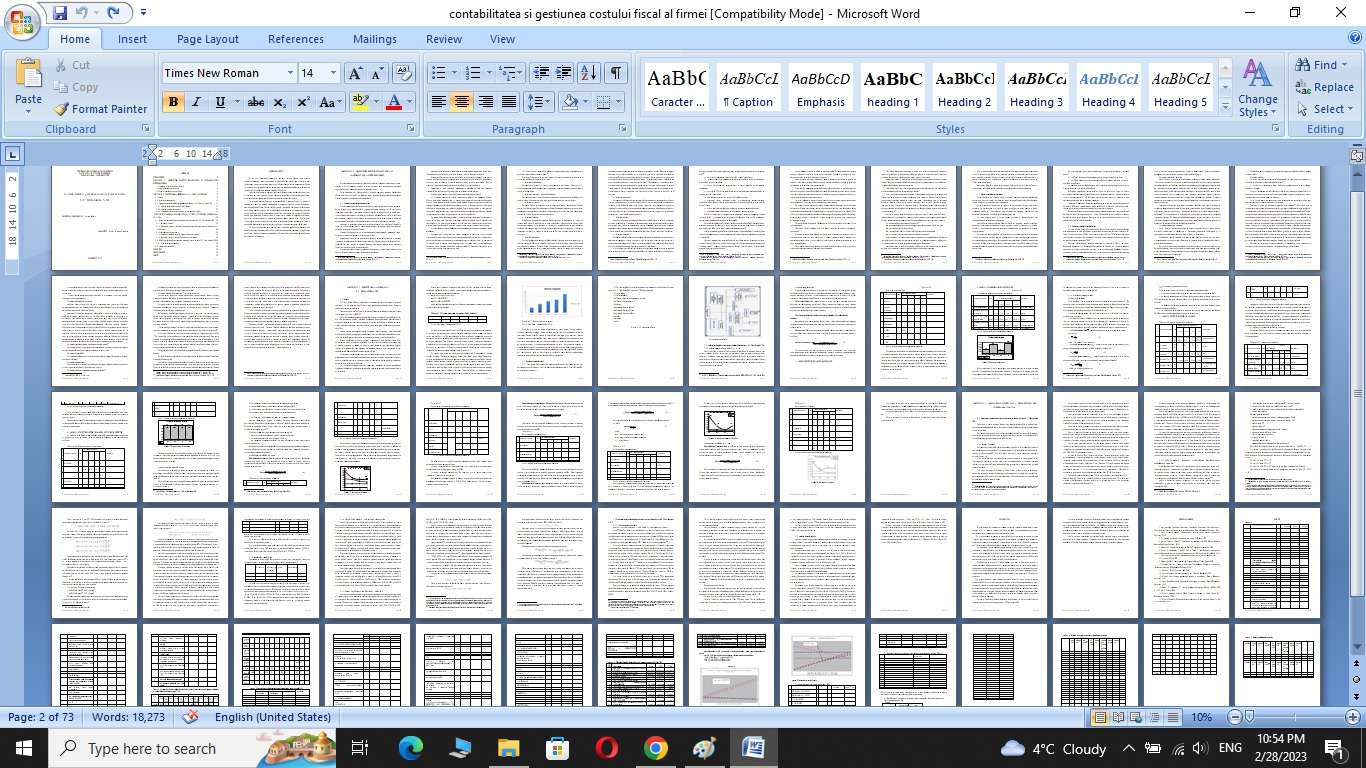
Task: Click the Grow Font icon
Action: (355, 73)
